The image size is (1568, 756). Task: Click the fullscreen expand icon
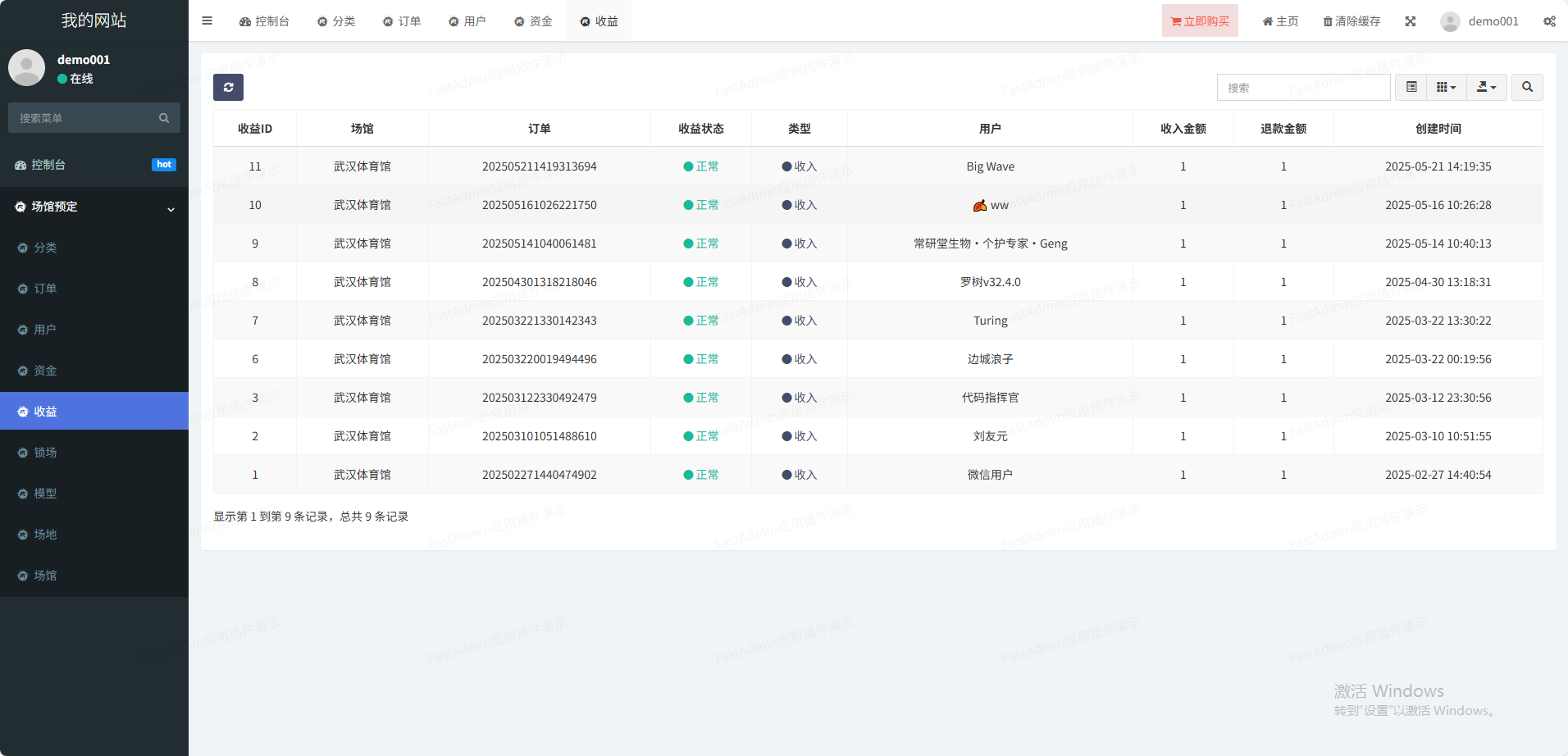[x=1410, y=21]
